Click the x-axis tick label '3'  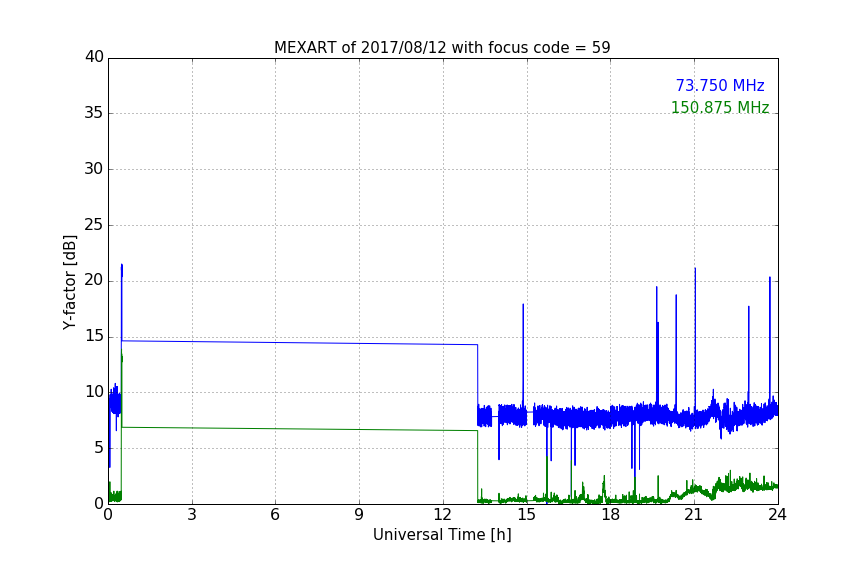click(192, 515)
